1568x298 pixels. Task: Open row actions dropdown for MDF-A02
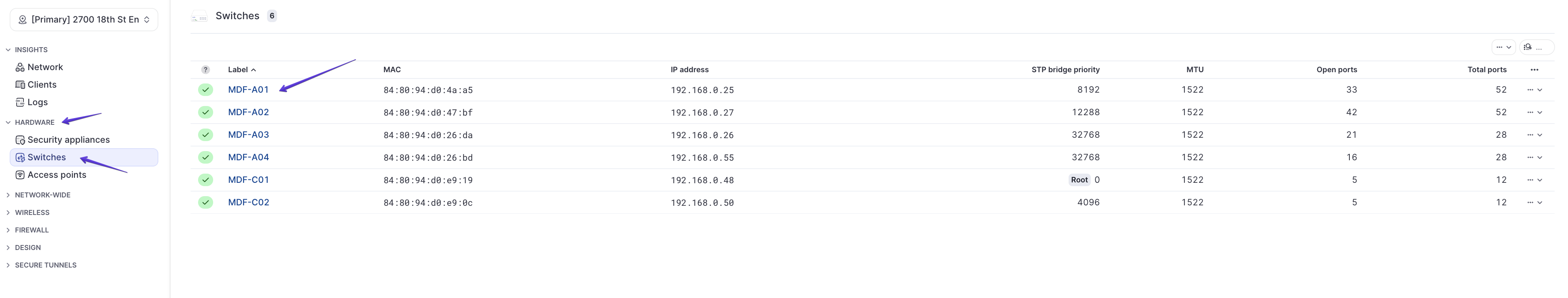(1534, 113)
